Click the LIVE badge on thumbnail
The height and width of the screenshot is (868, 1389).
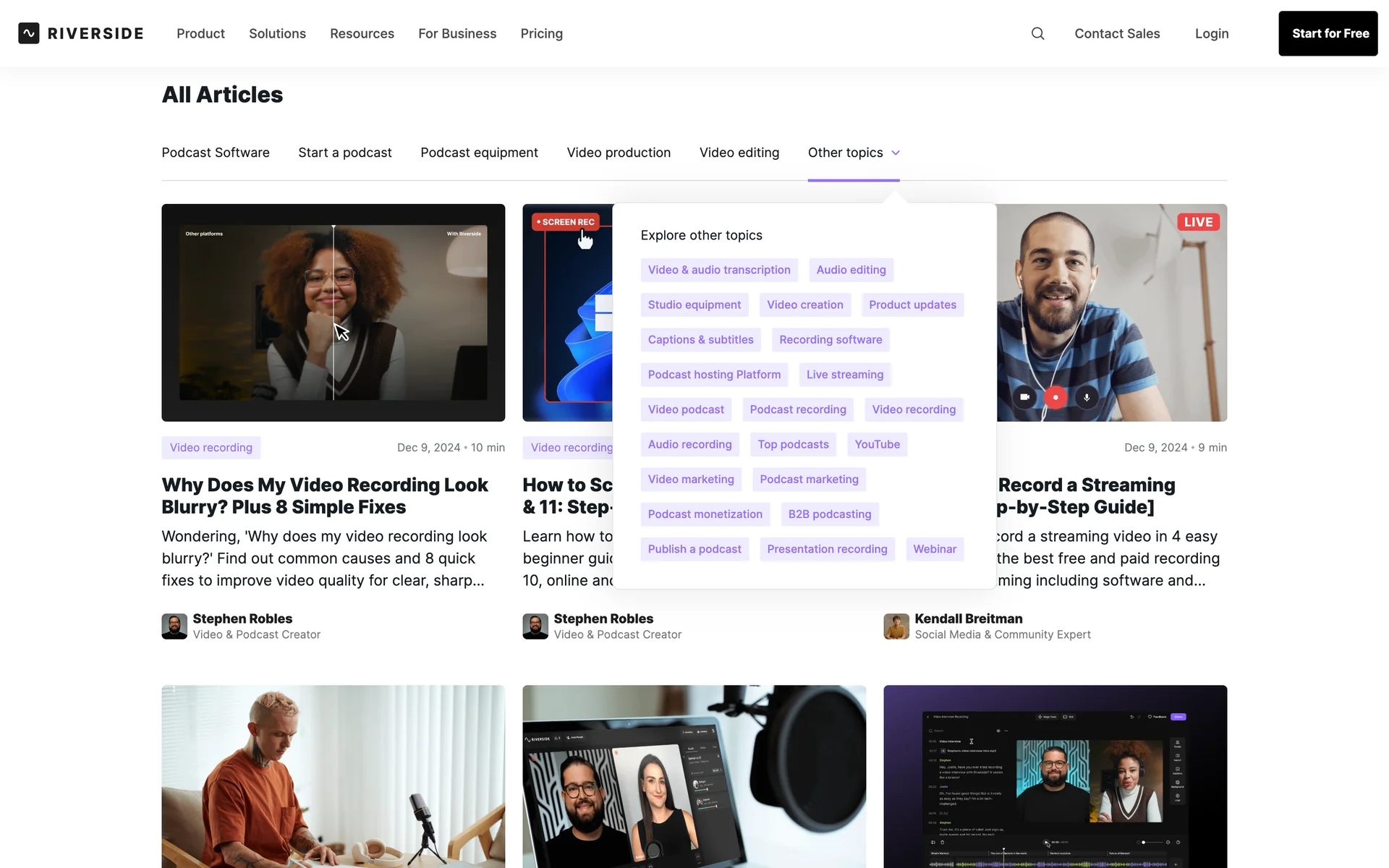pyautogui.click(x=1198, y=222)
